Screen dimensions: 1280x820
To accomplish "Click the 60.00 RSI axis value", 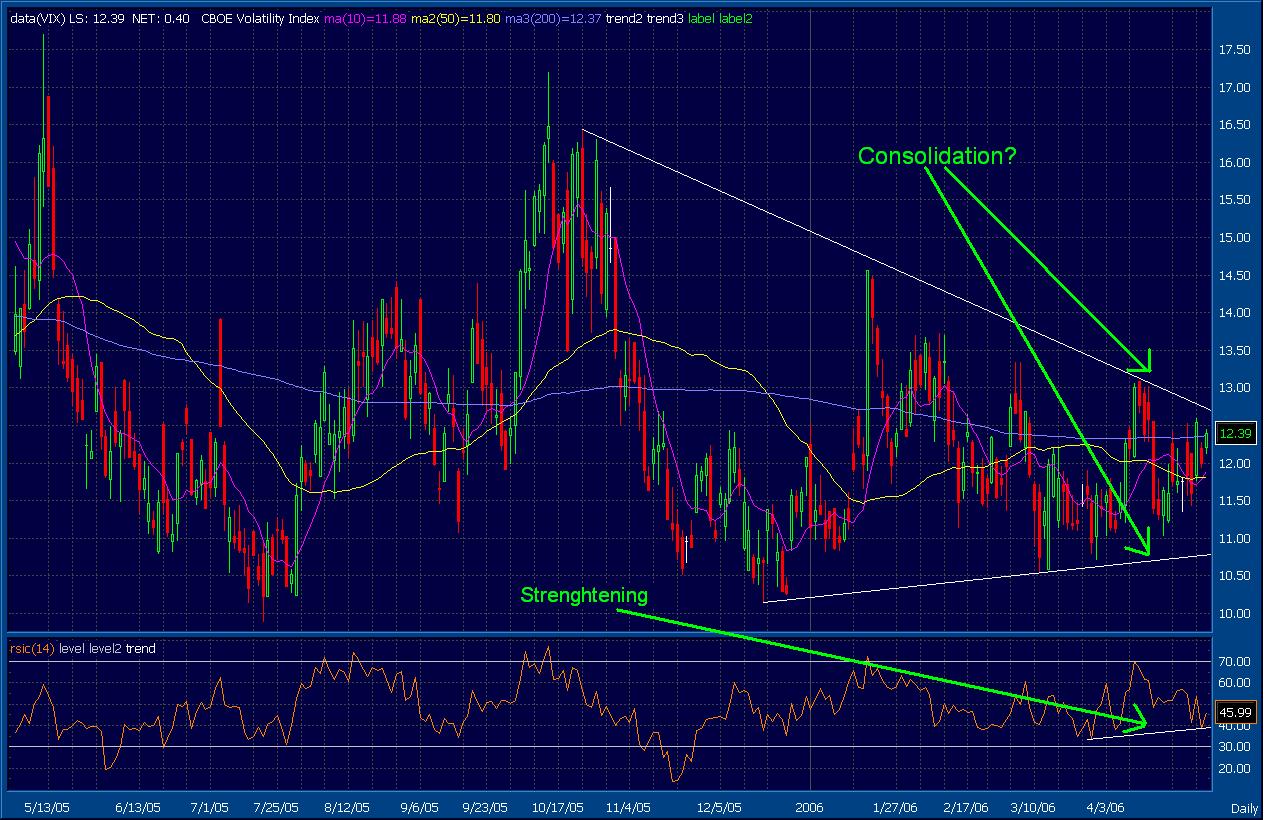I will pyautogui.click(x=1235, y=682).
